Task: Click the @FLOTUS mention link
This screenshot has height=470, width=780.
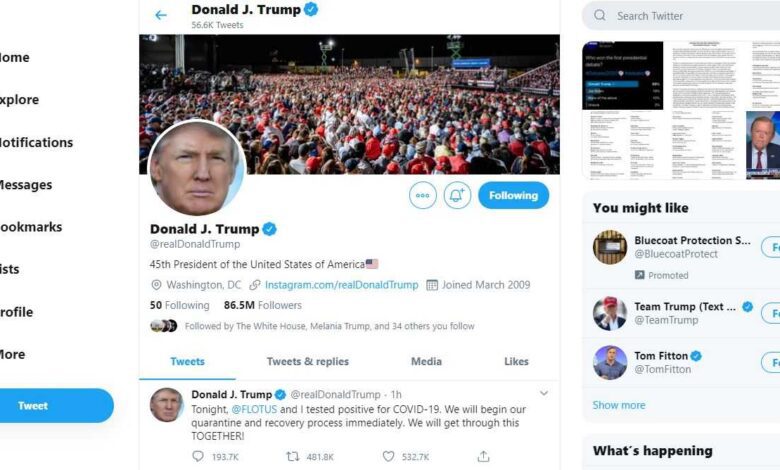Action: (x=254, y=409)
